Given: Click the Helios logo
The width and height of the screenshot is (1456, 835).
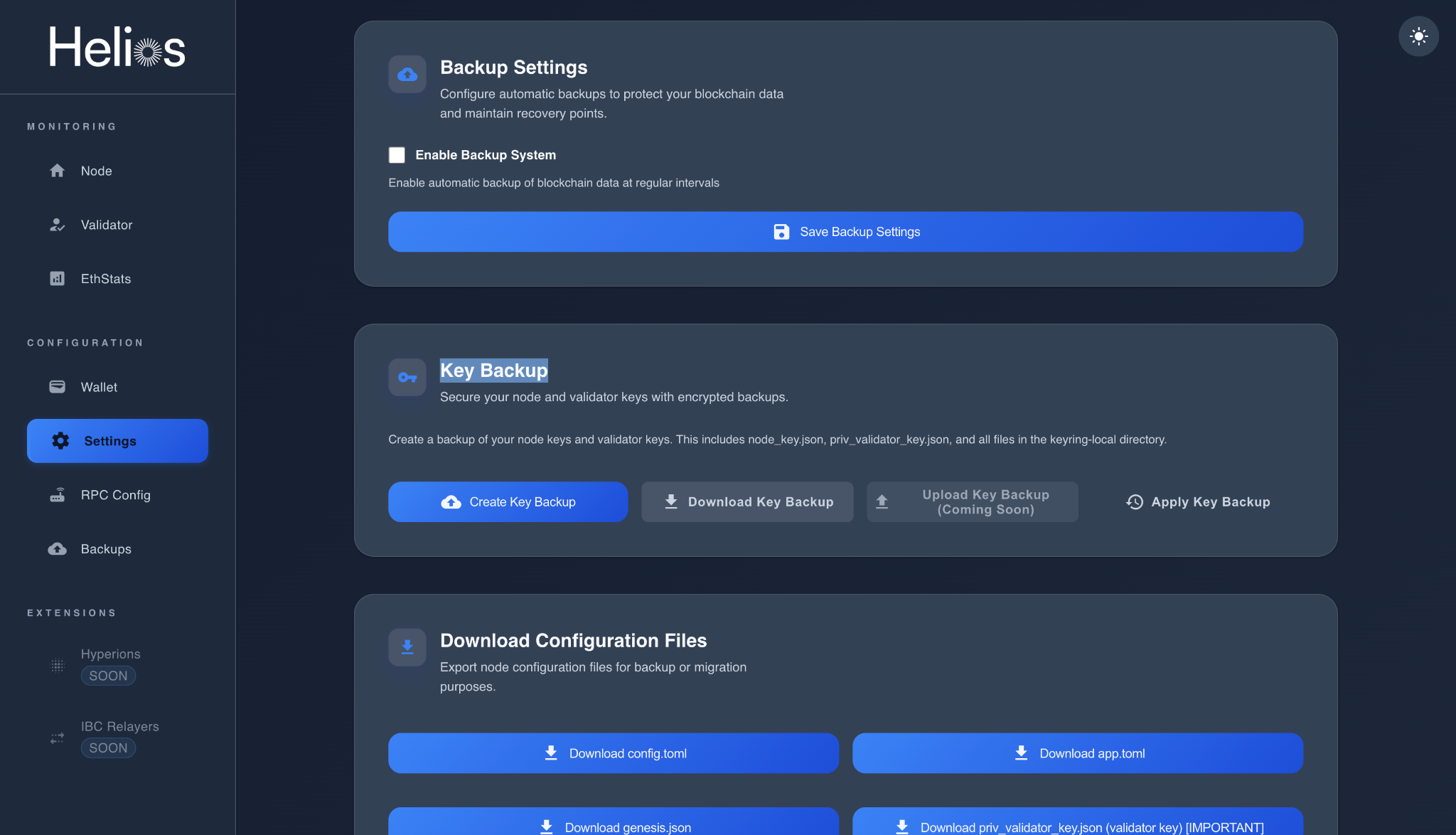Looking at the screenshot, I should [117, 46].
